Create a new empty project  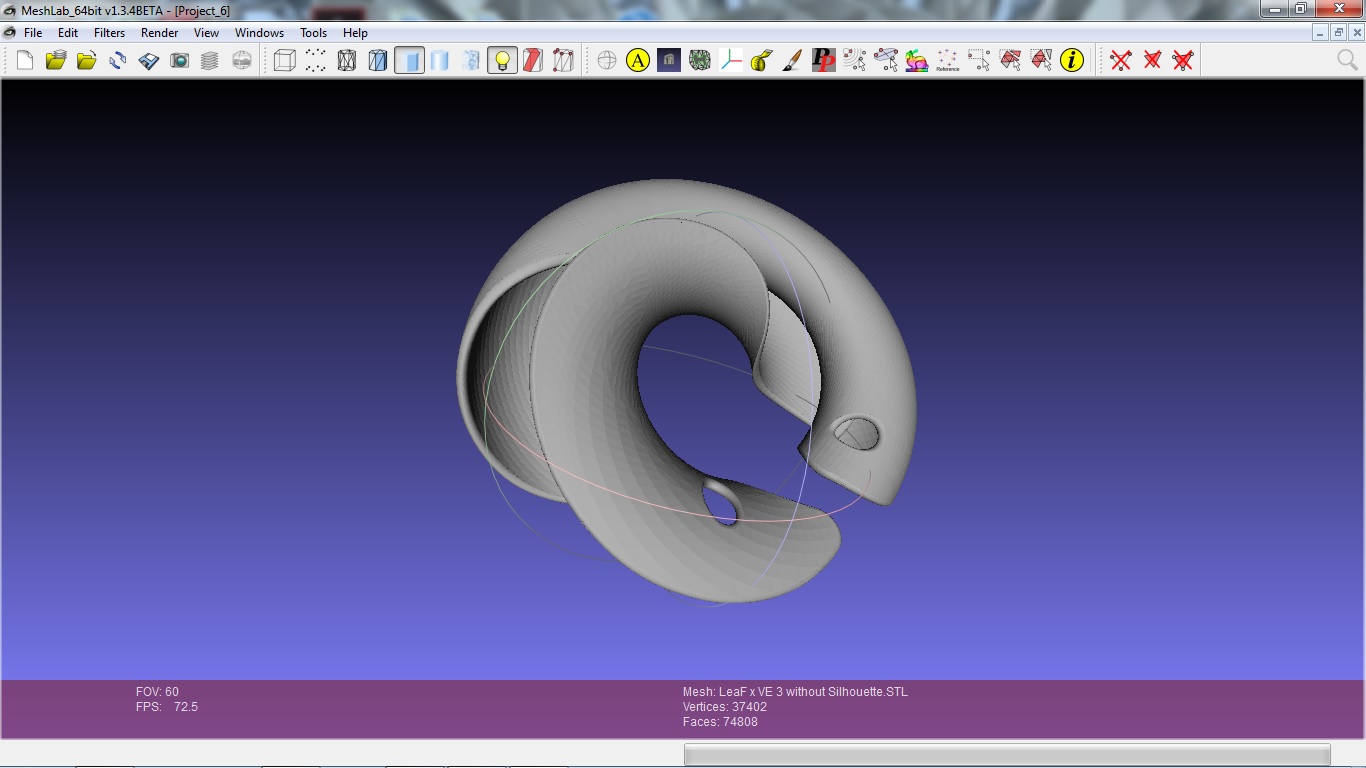25,61
